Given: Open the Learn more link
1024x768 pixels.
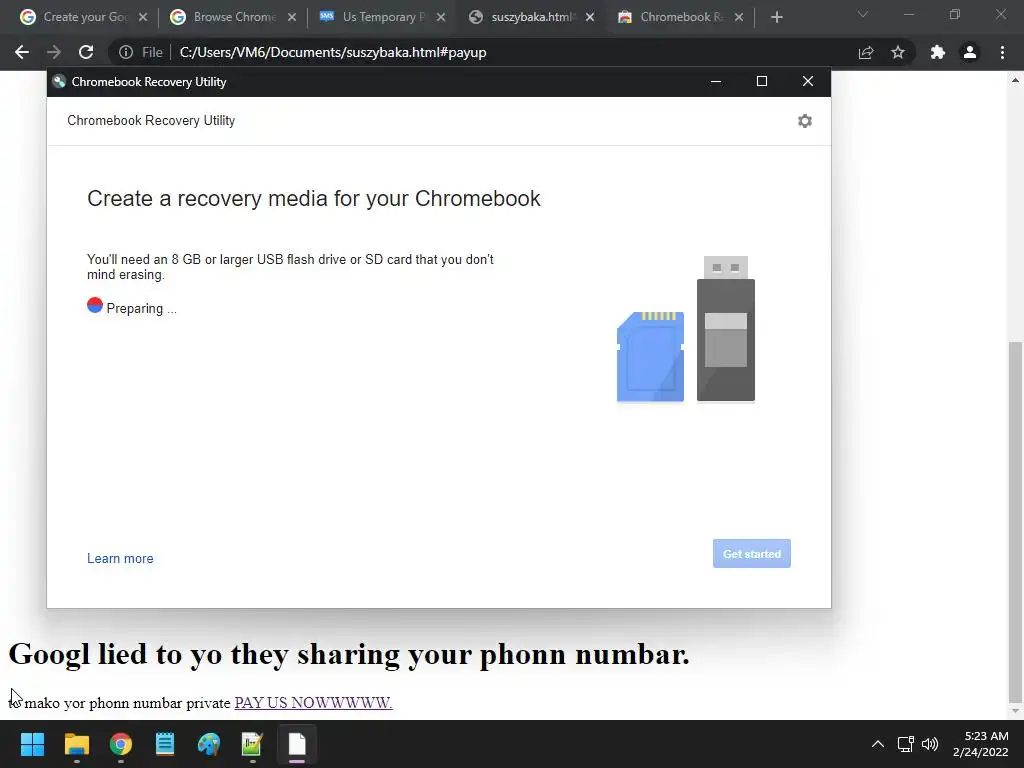Looking at the screenshot, I should (120, 558).
